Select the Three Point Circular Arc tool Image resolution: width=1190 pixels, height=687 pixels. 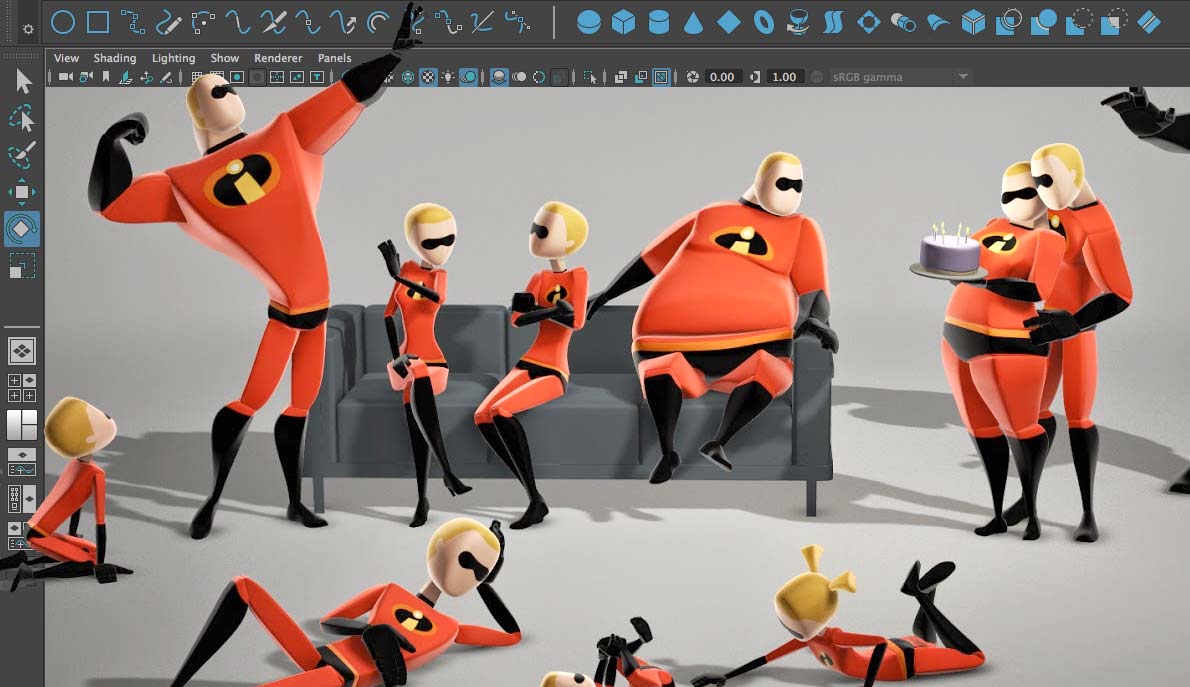click(203, 22)
